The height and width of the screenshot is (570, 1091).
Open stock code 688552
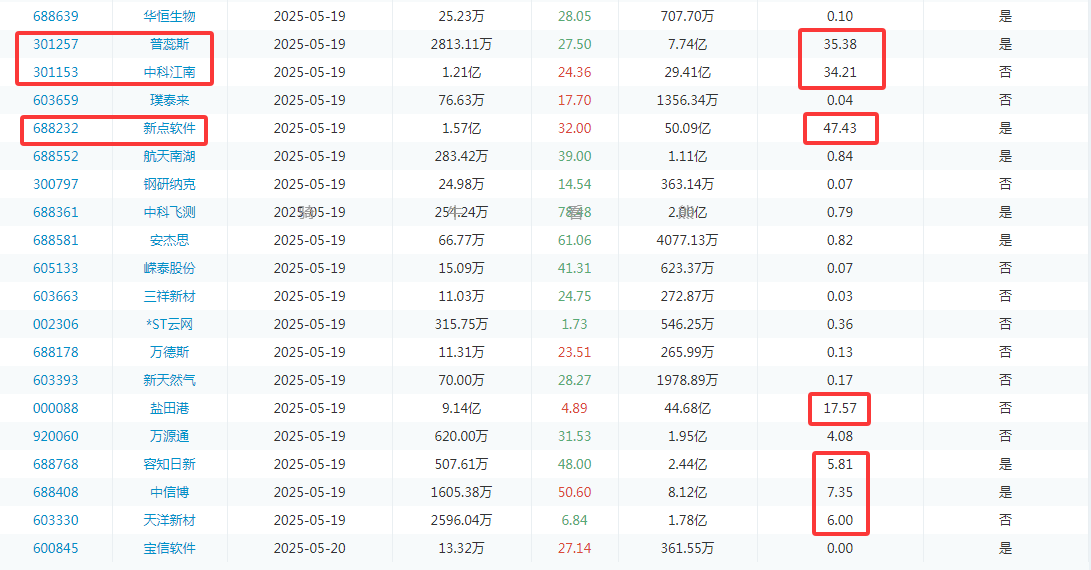point(56,156)
